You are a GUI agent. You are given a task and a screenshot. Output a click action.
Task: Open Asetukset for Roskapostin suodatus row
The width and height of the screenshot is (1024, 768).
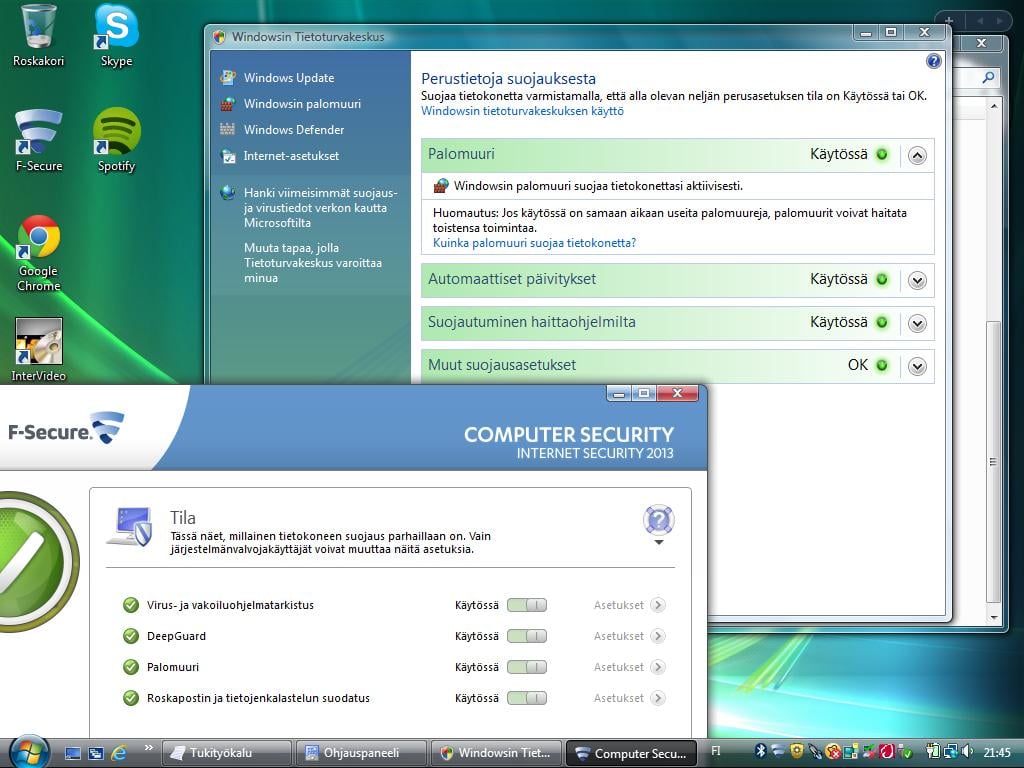coord(629,698)
